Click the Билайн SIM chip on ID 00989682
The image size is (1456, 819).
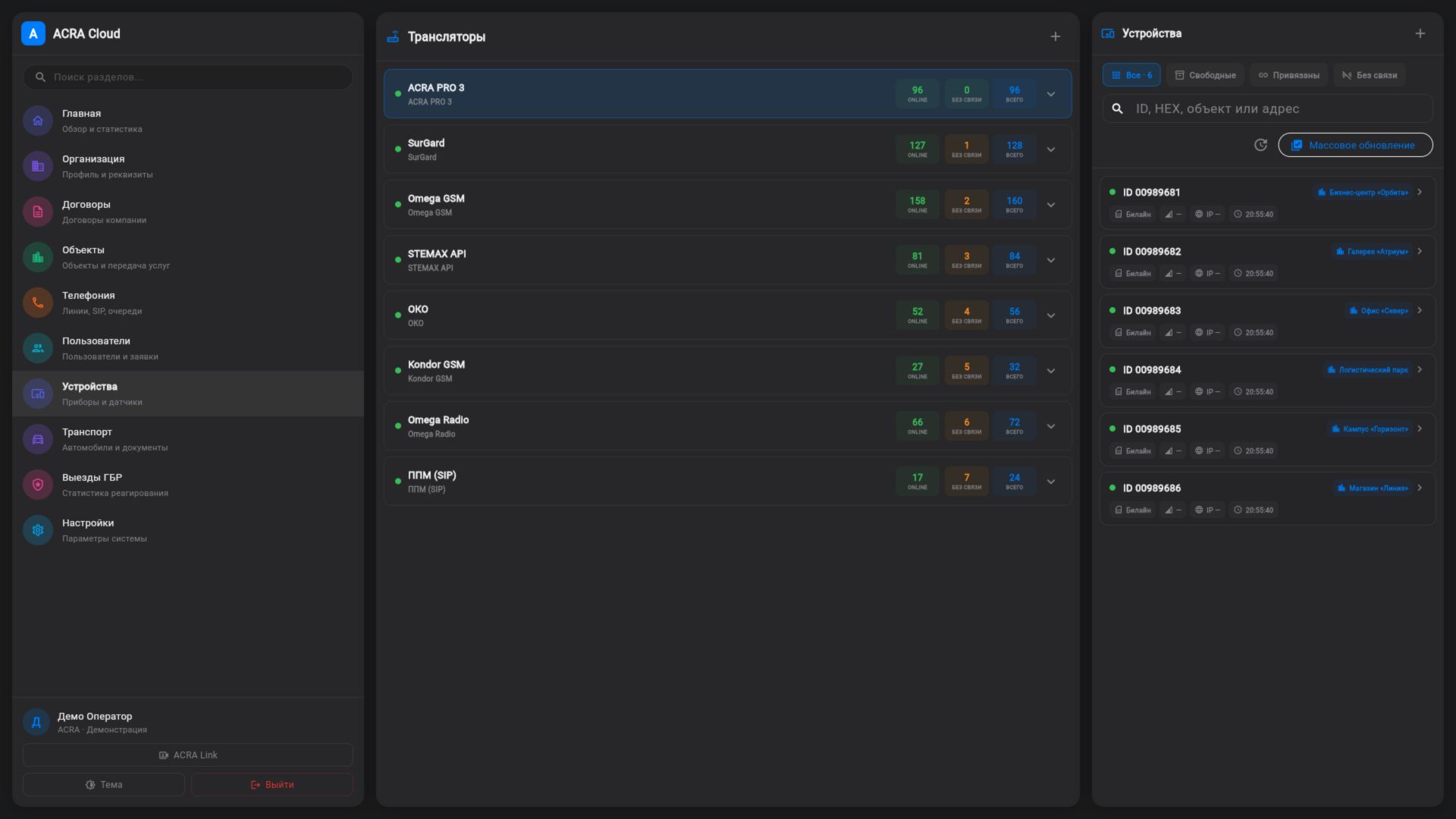point(1133,273)
